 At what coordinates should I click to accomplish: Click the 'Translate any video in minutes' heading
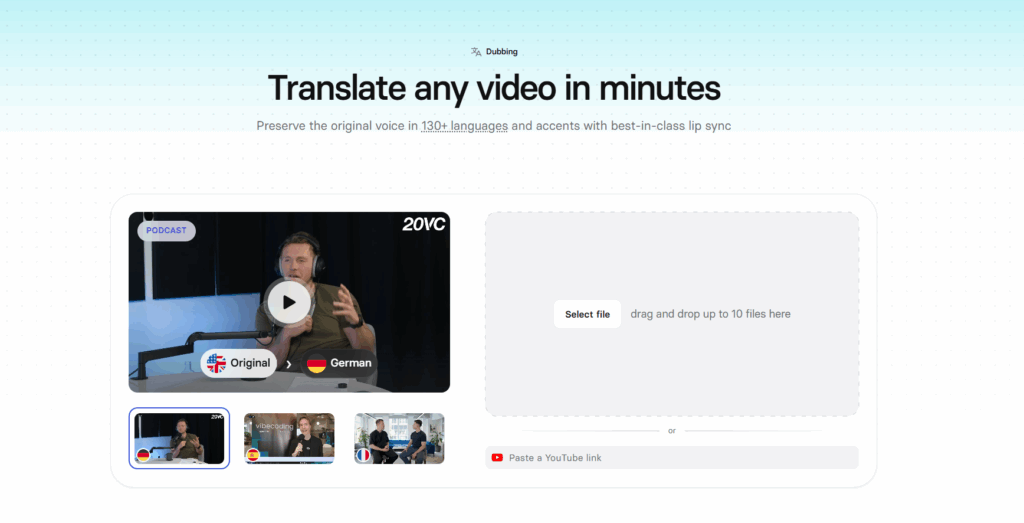coord(494,87)
